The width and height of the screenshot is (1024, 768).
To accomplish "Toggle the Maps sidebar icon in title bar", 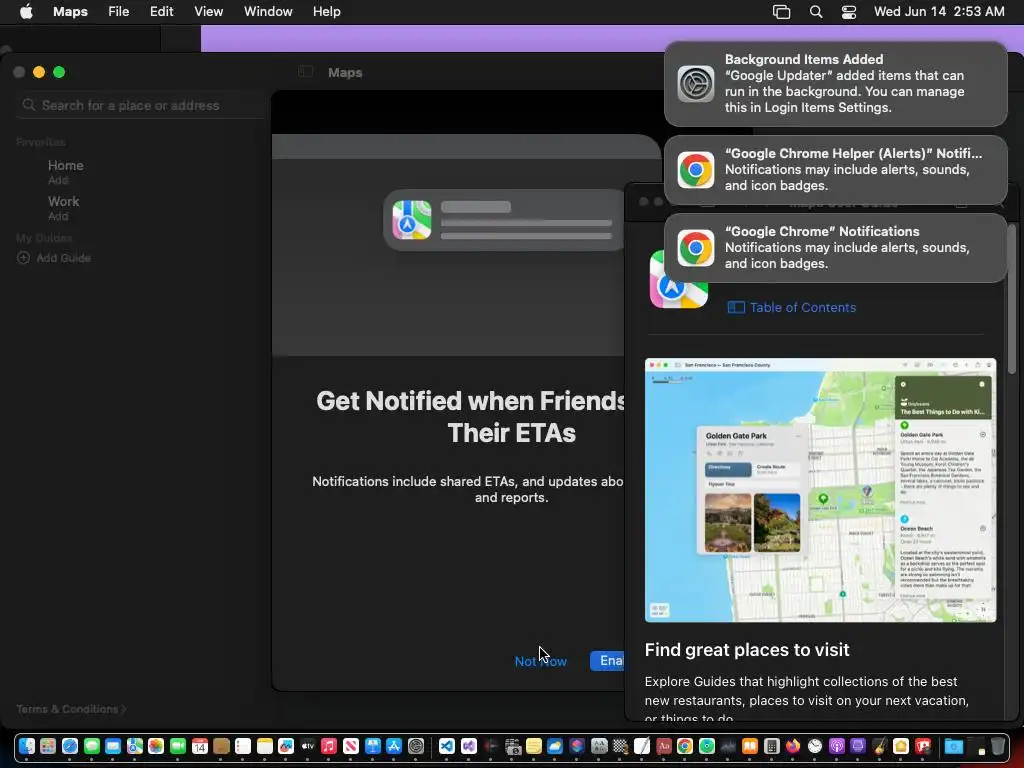I will [x=305, y=72].
